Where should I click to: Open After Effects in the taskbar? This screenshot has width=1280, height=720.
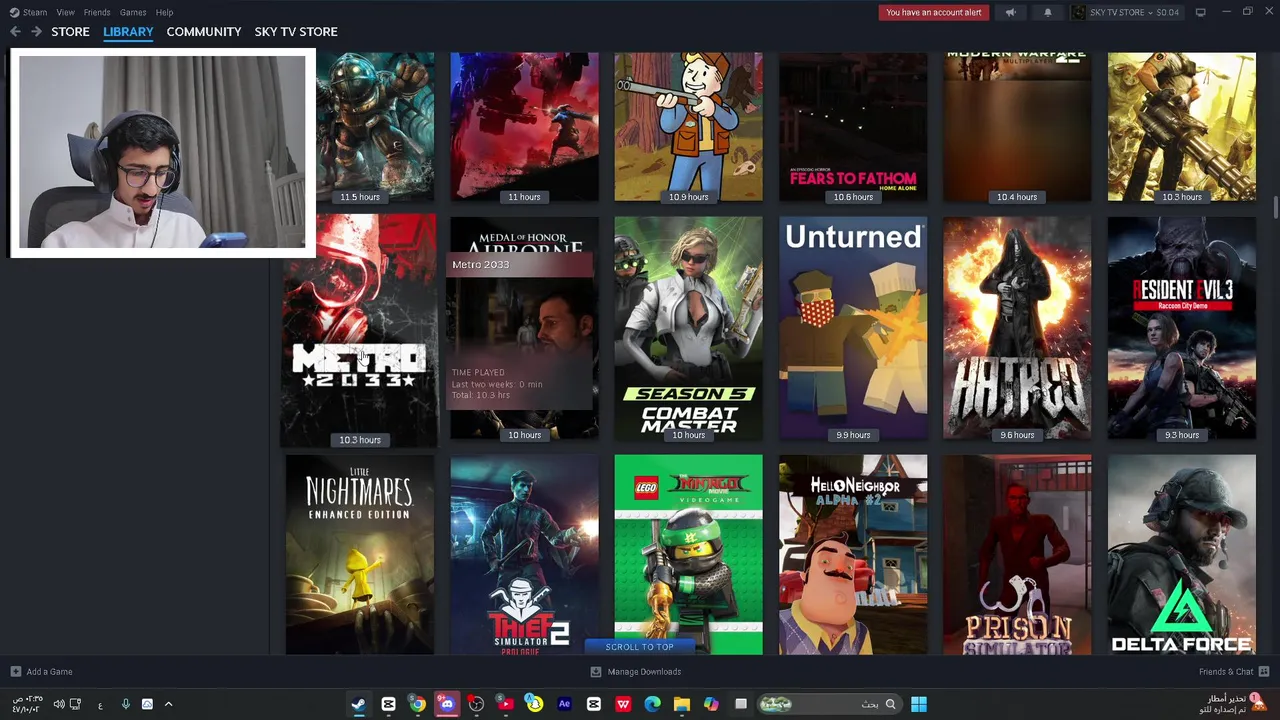pyautogui.click(x=564, y=704)
